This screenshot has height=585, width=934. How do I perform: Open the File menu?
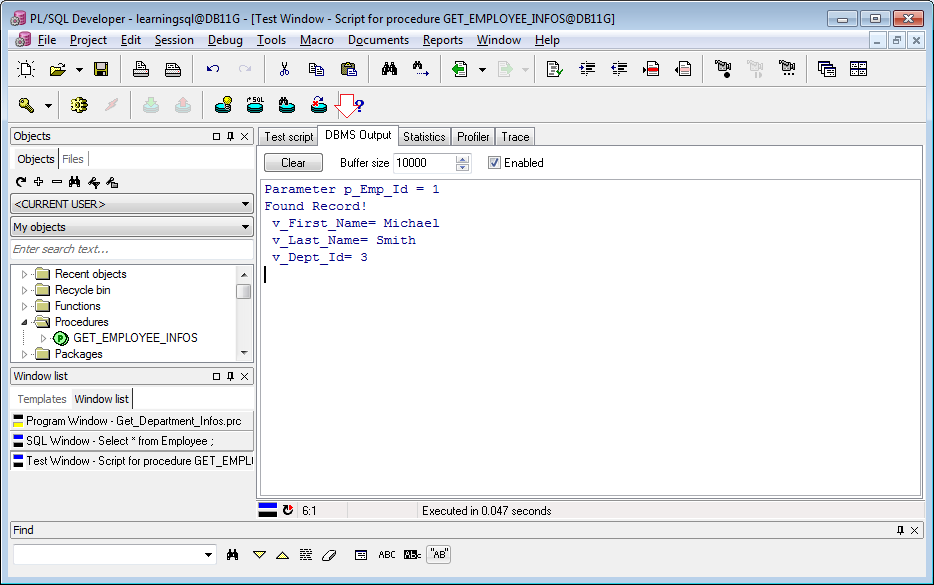click(46, 40)
